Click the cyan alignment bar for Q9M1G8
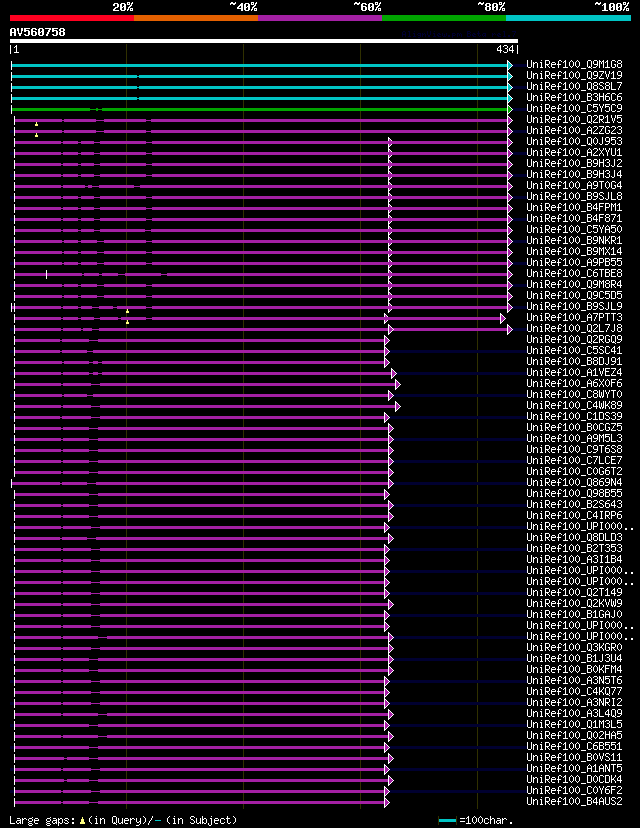The image size is (640, 828). [259, 65]
